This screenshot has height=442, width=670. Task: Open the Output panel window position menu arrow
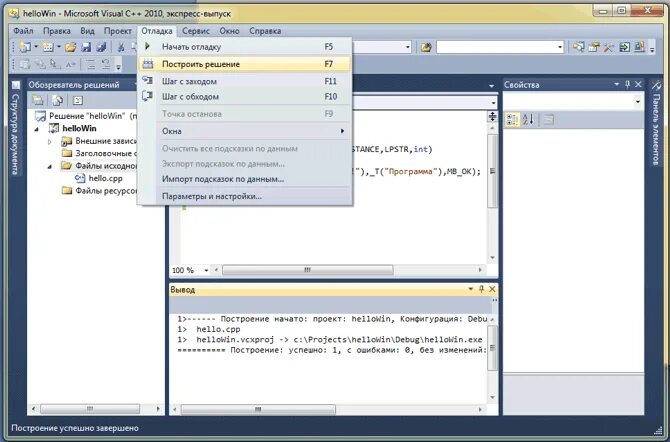(x=470, y=289)
